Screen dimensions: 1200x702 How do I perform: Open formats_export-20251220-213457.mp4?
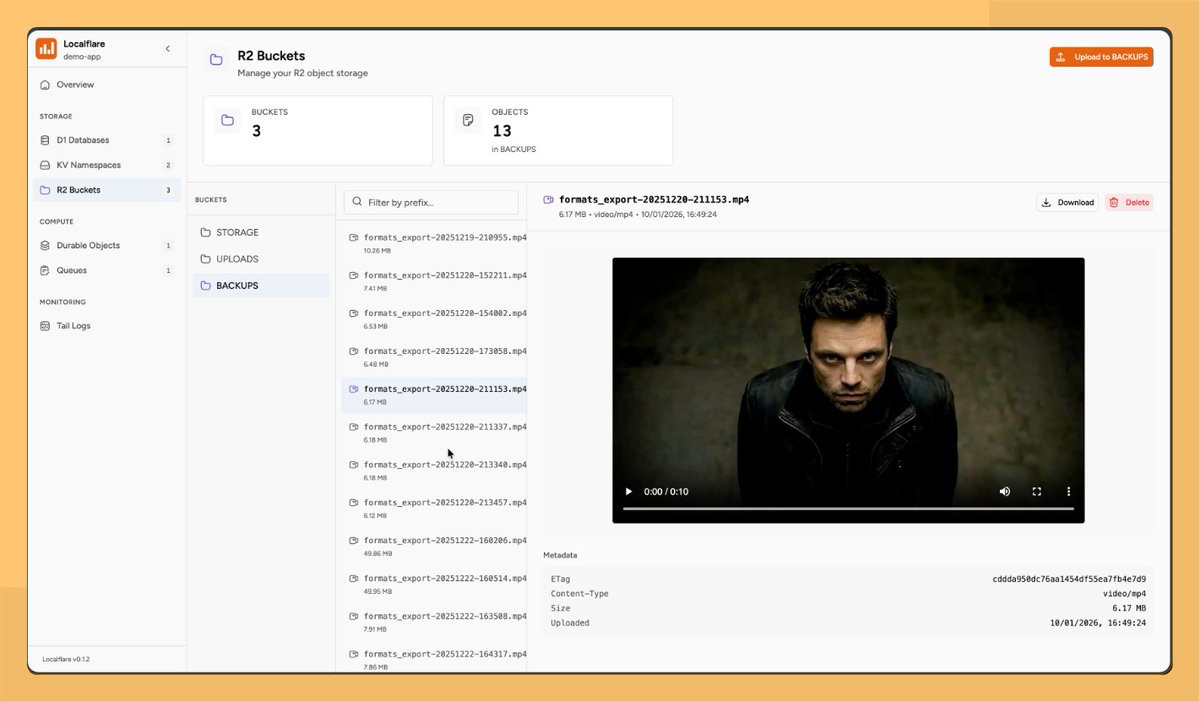pyautogui.click(x=434, y=508)
